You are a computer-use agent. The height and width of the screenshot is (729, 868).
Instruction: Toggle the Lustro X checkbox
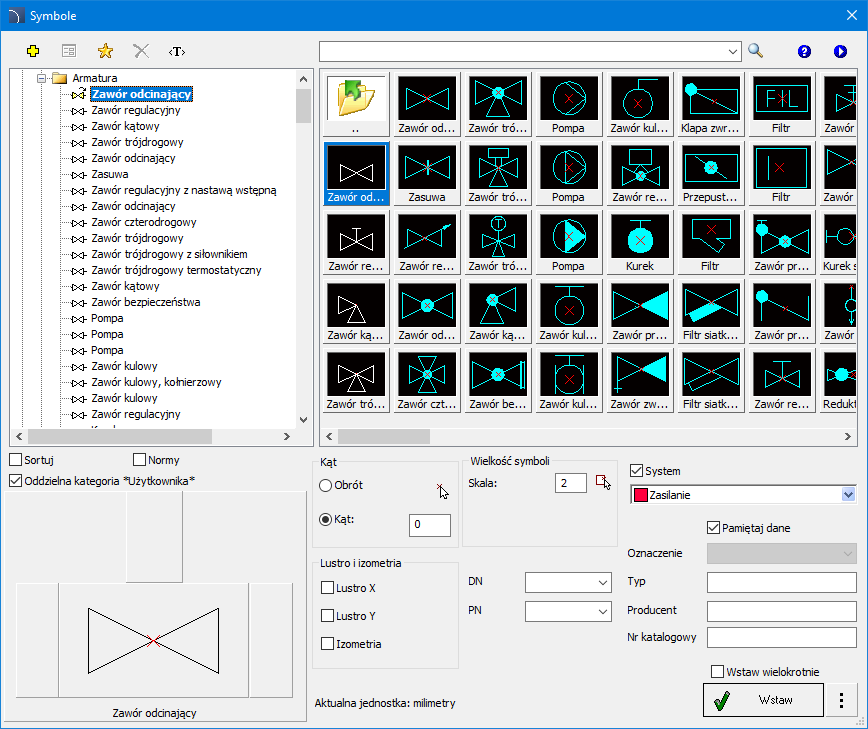pos(327,588)
